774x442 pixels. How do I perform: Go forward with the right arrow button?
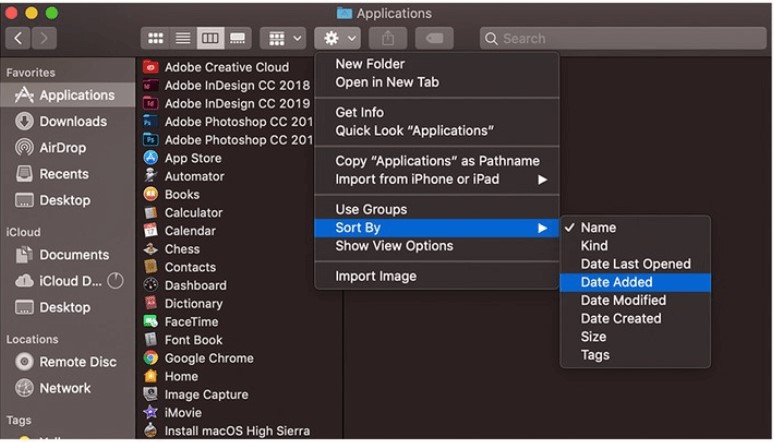click(44, 39)
